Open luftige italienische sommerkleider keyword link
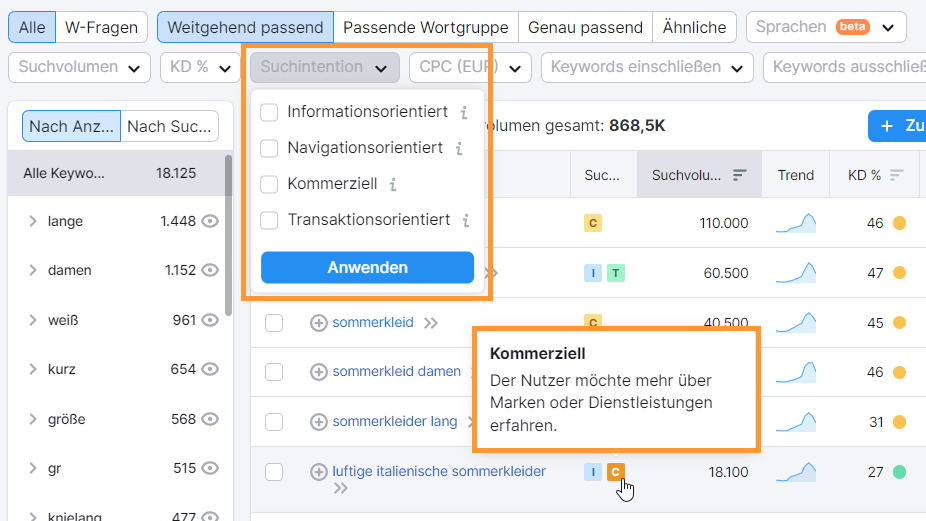Screen dimensions: 926x521 click(x=439, y=471)
